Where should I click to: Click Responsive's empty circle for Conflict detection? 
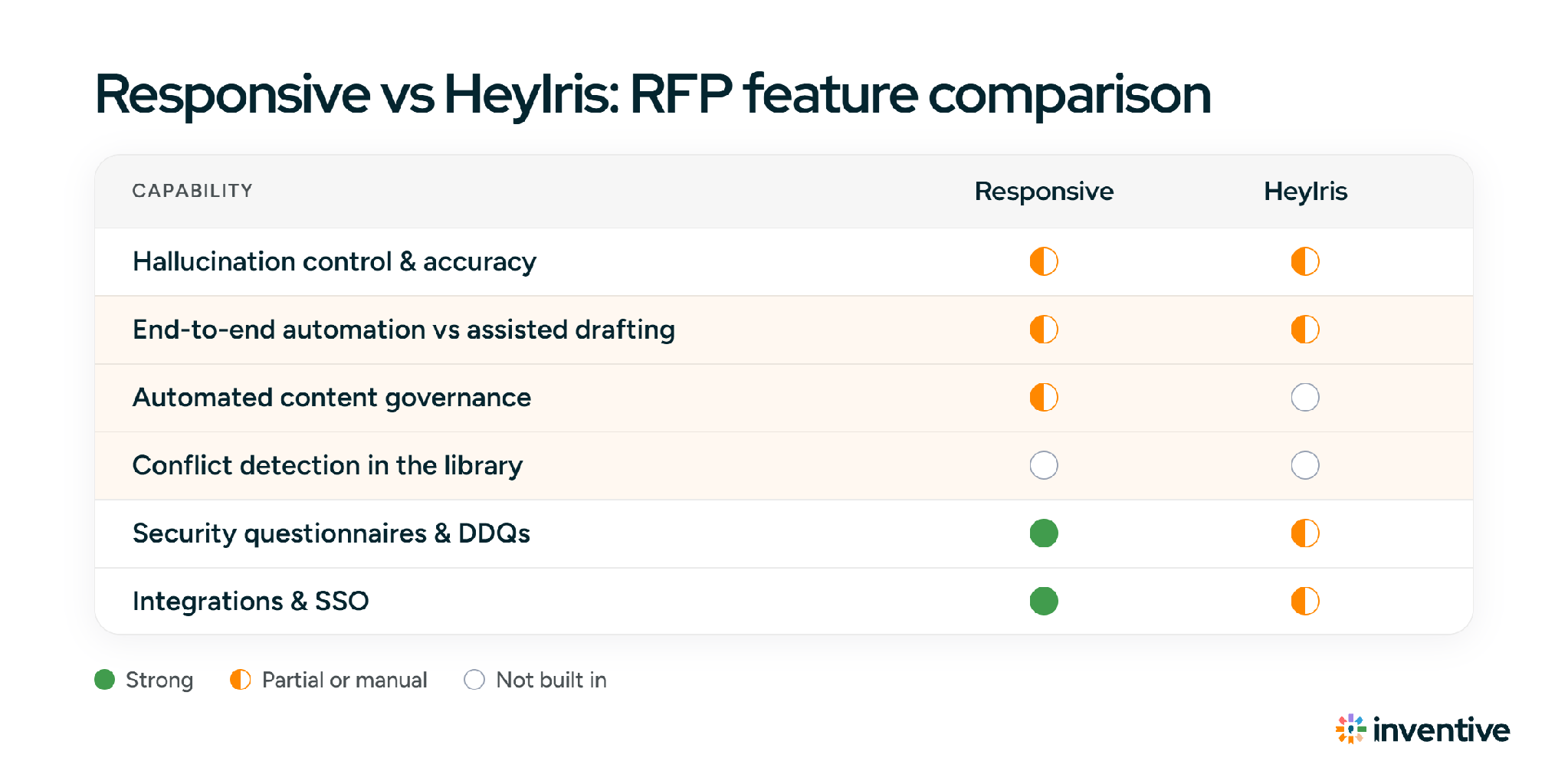[x=1043, y=465]
